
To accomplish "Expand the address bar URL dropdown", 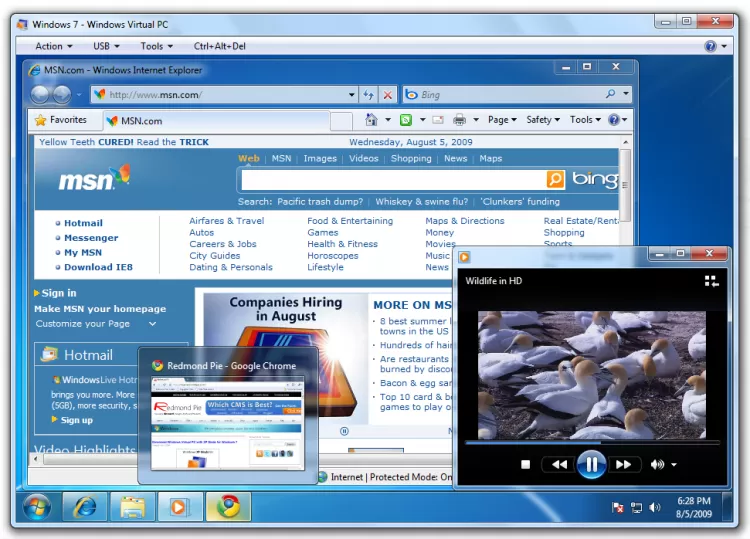I will point(352,95).
